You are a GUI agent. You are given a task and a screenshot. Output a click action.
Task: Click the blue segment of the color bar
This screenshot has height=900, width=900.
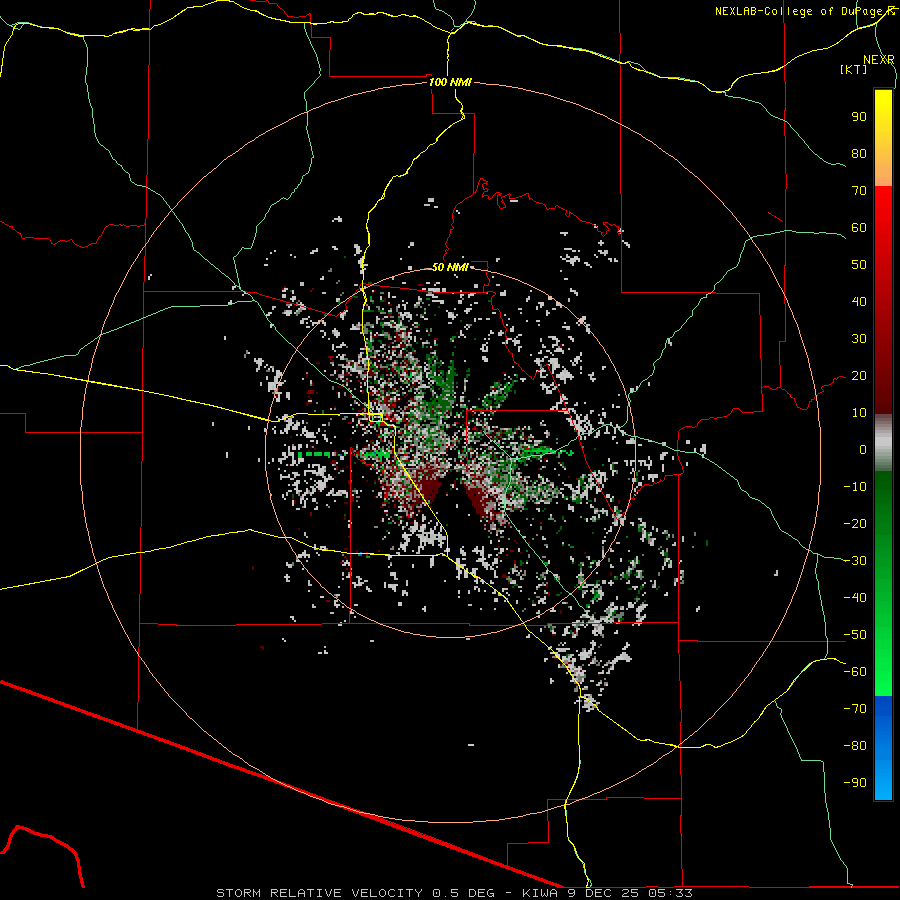[883, 748]
